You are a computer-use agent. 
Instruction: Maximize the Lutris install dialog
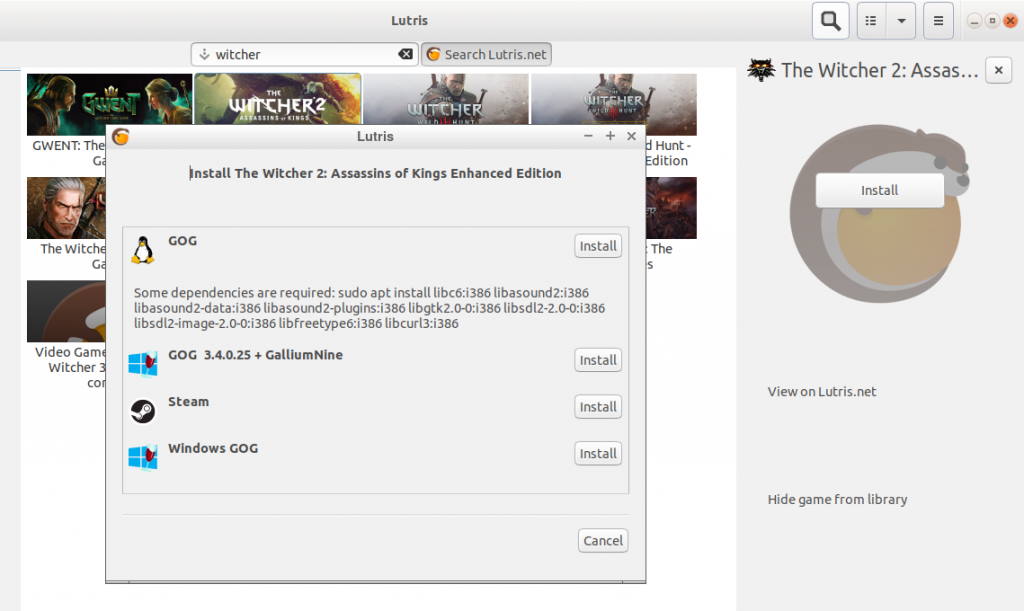click(610, 136)
